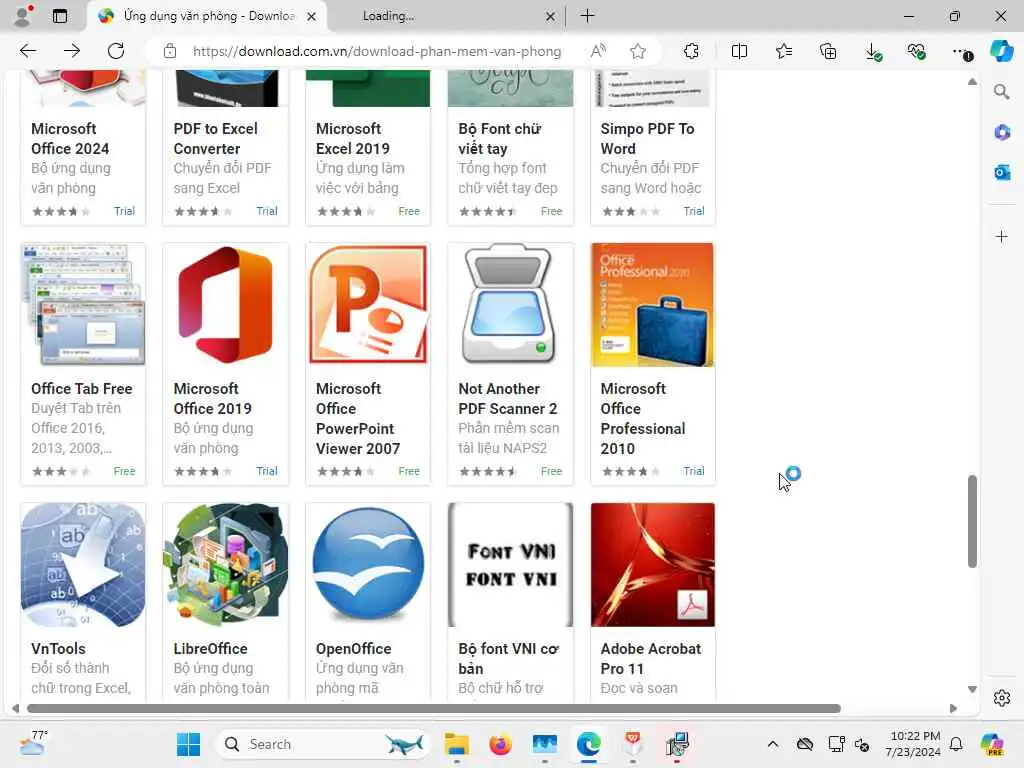Click the scroll right arrow
This screenshot has height=768, width=1024.
[953, 709]
